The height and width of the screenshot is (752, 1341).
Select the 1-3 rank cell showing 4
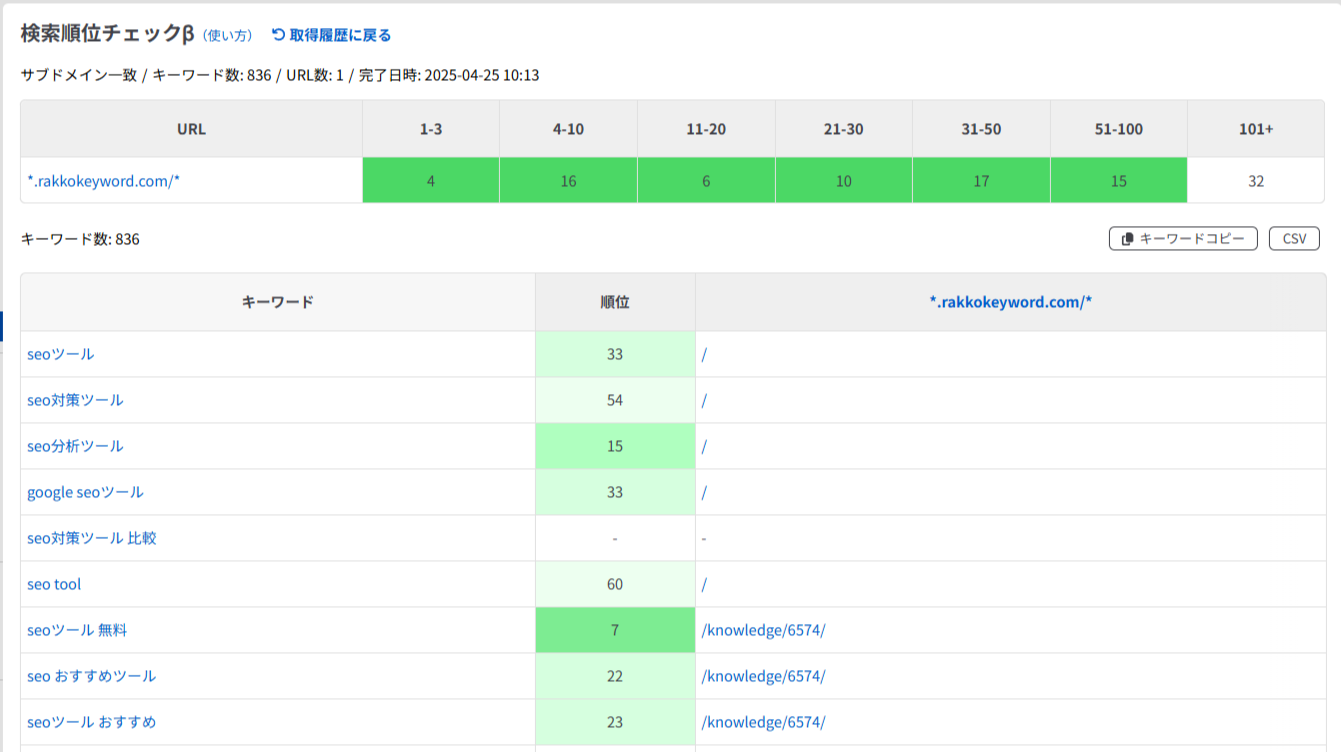click(431, 180)
